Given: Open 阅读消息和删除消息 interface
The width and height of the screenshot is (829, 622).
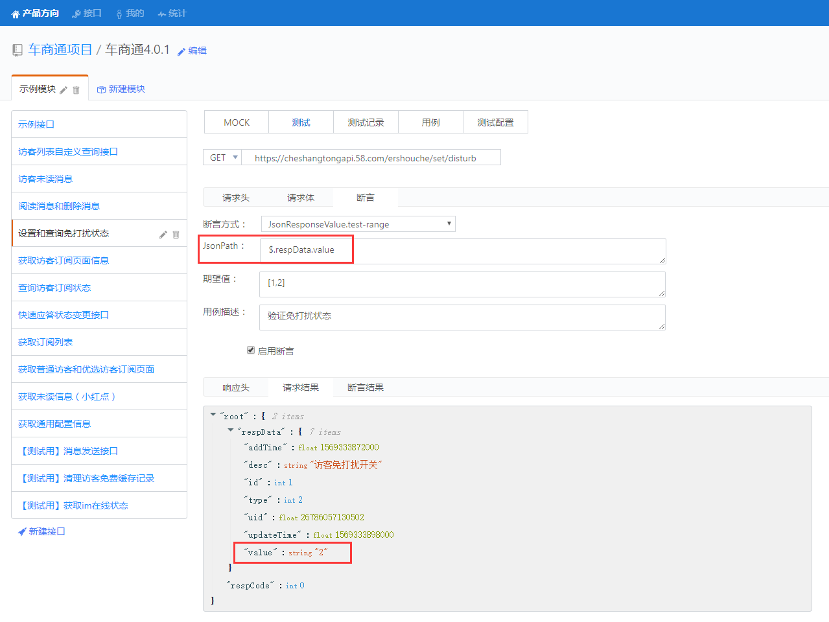Looking at the screenshot, I should 99,206.
